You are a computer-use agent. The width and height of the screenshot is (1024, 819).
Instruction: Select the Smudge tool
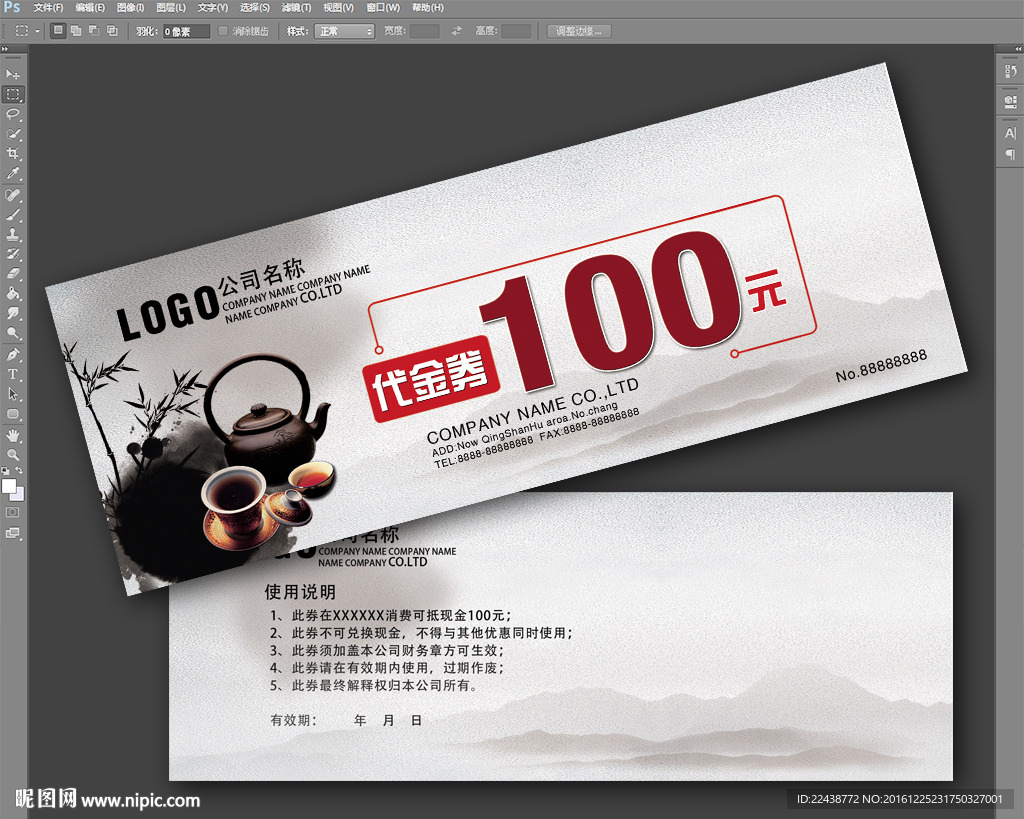coord(12,313)
